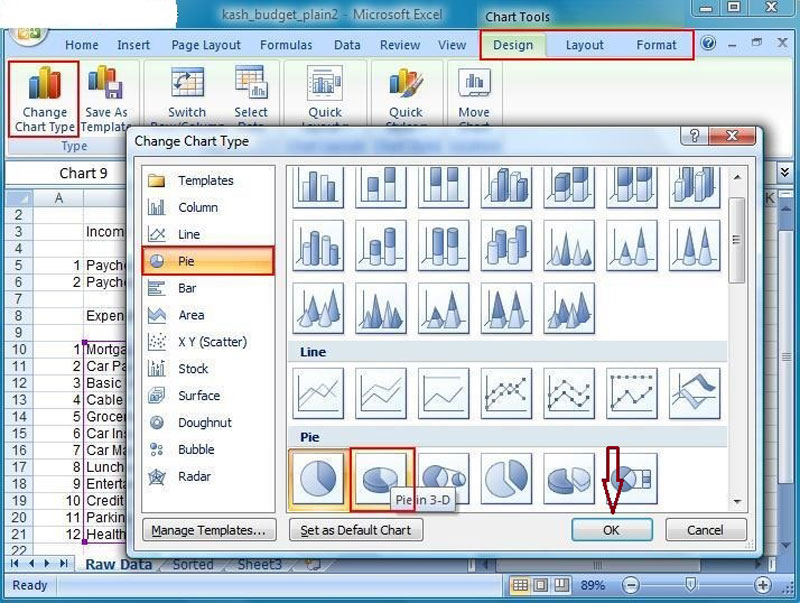Screen dimensions: 800x603
Task: Choose Column in chart type list
Action: (208, 207)
